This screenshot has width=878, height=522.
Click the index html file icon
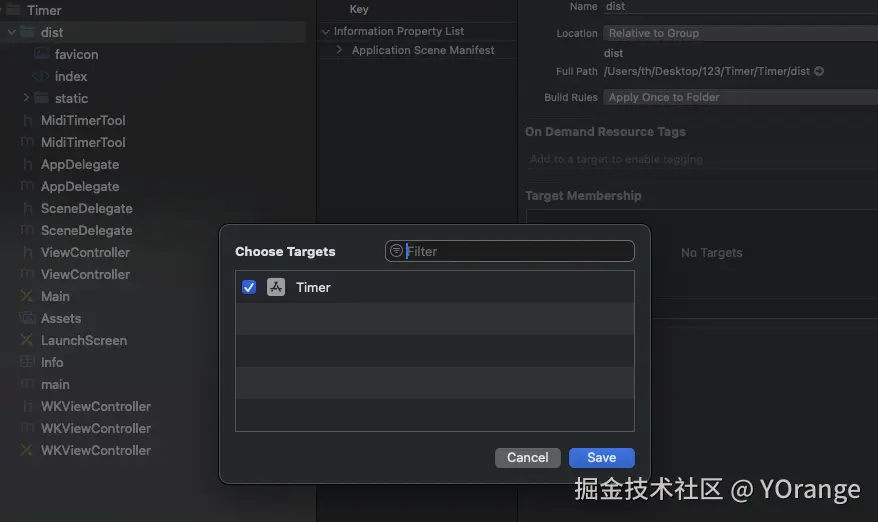[x=41, y=76]
